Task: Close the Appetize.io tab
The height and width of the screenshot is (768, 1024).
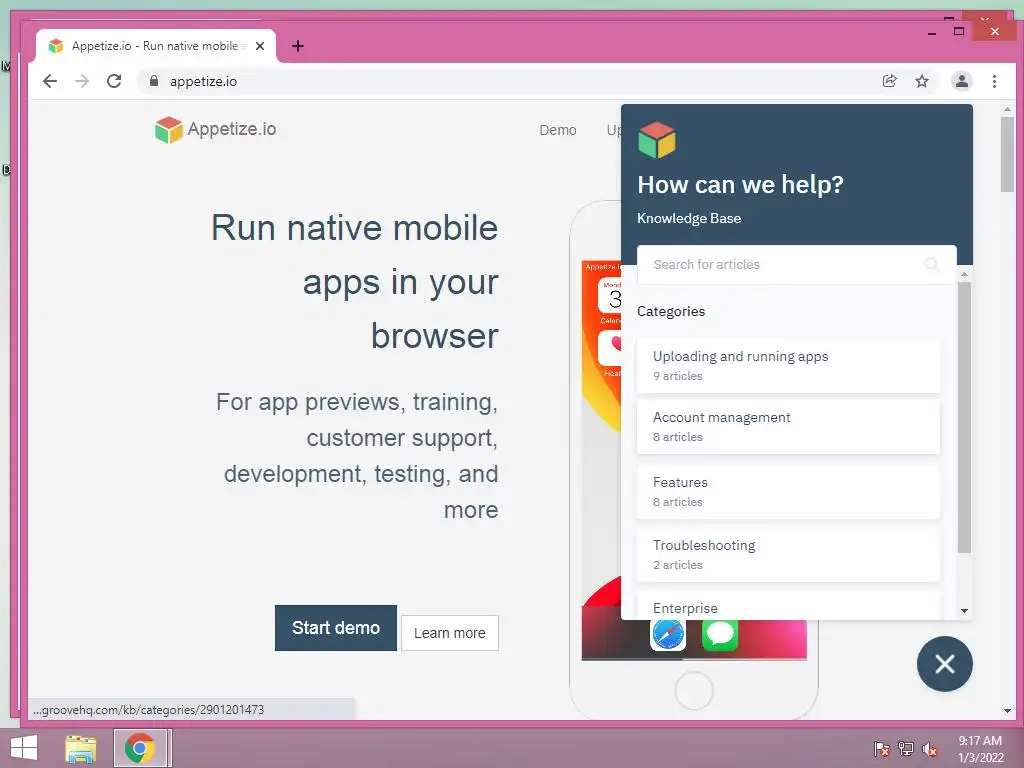Action: point(260,46)
